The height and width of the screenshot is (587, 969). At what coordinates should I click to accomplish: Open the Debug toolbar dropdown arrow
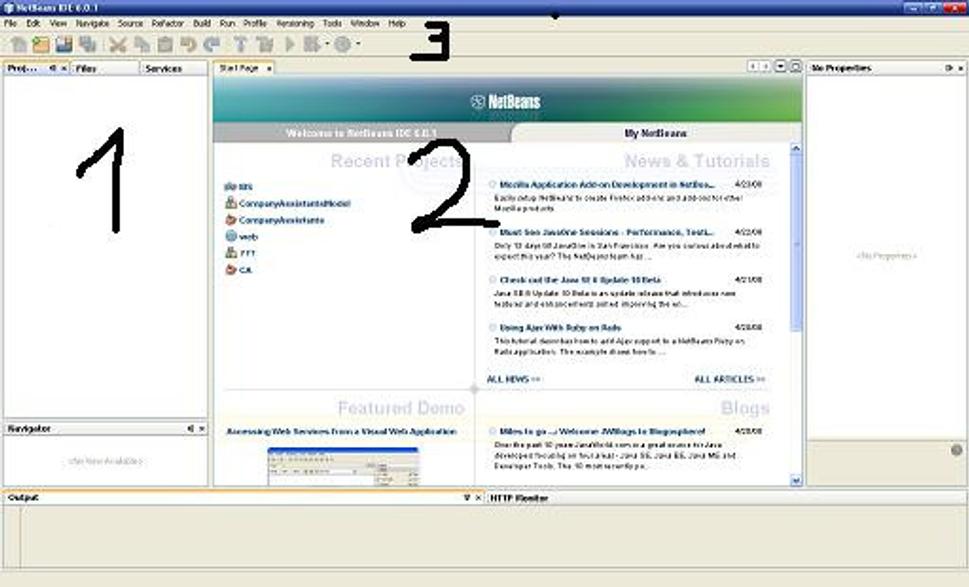pyautogui.click(x=327, y=44)
